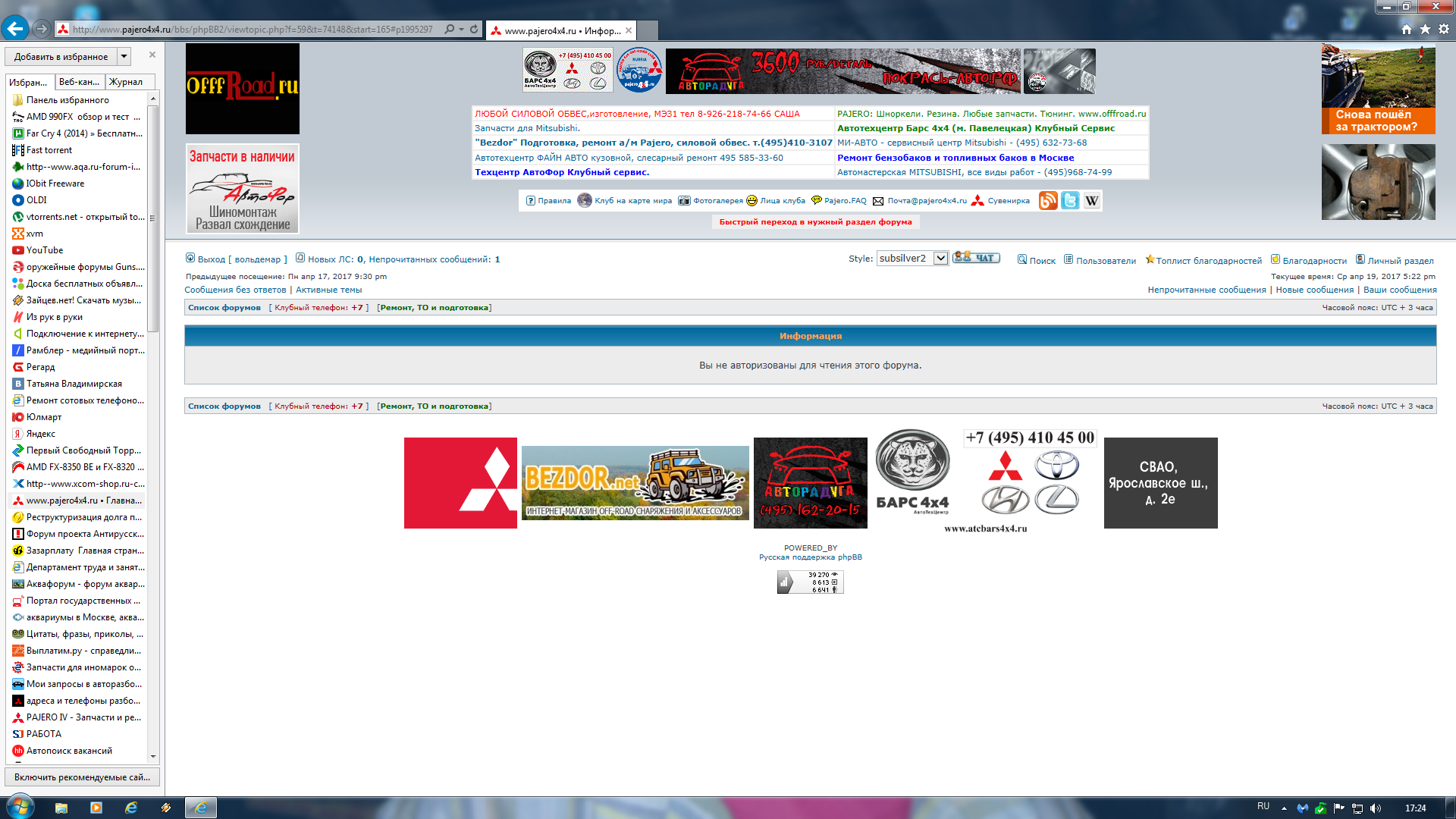Open Internet Explorer from taskbar
The height and width of the screenshot is (819, 1456).
click(131, 808)
